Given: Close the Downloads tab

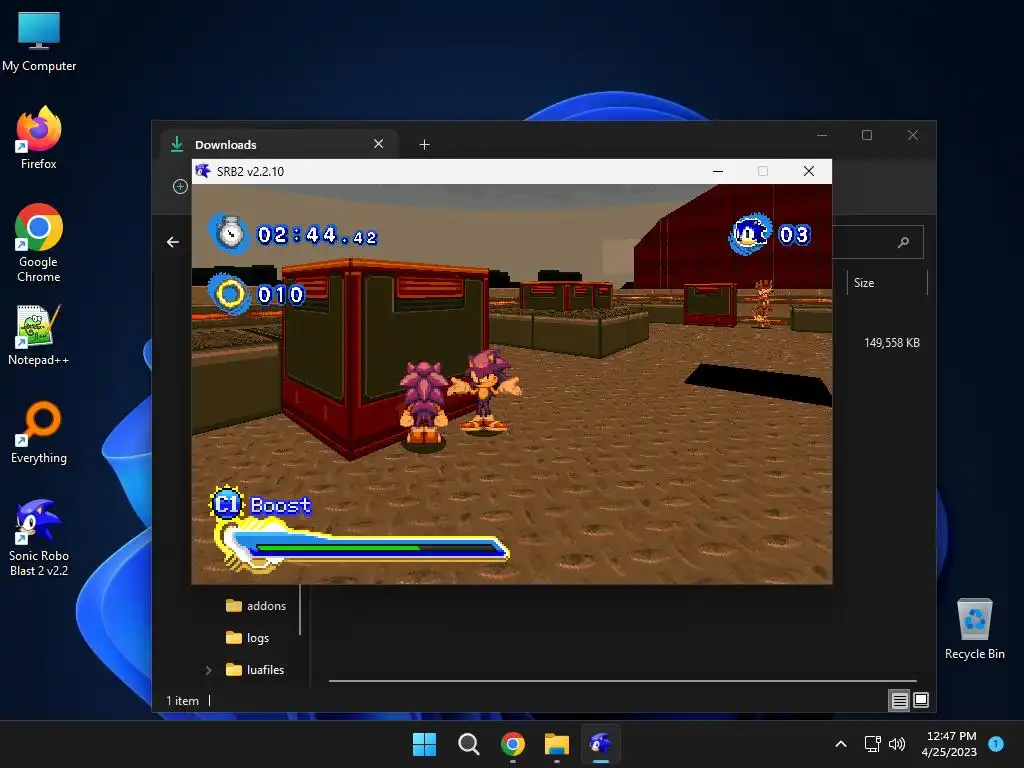Looking at the screenshot, I should 379,144.
